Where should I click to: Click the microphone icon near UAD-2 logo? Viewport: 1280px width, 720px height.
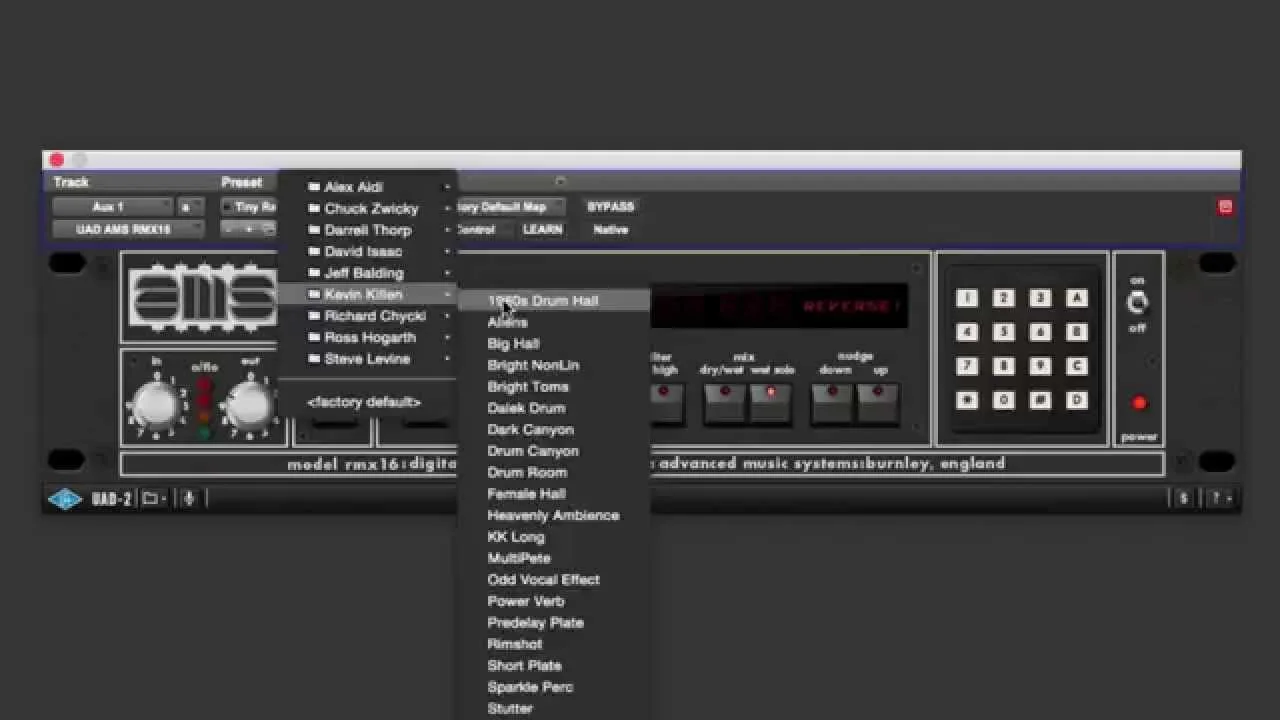coord(188,498)
